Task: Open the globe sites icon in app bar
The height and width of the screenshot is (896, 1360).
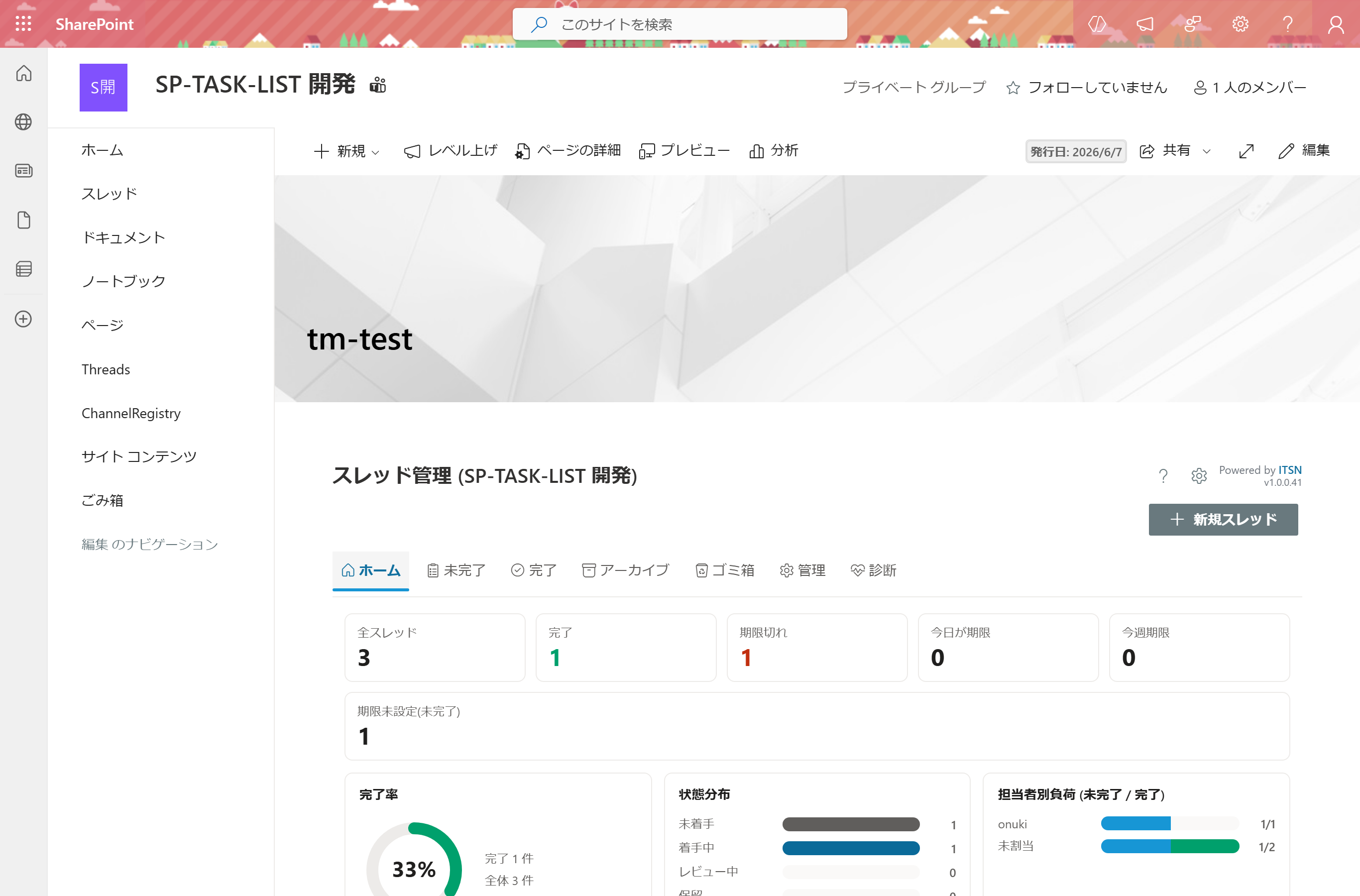Action: tap(23, 122)
